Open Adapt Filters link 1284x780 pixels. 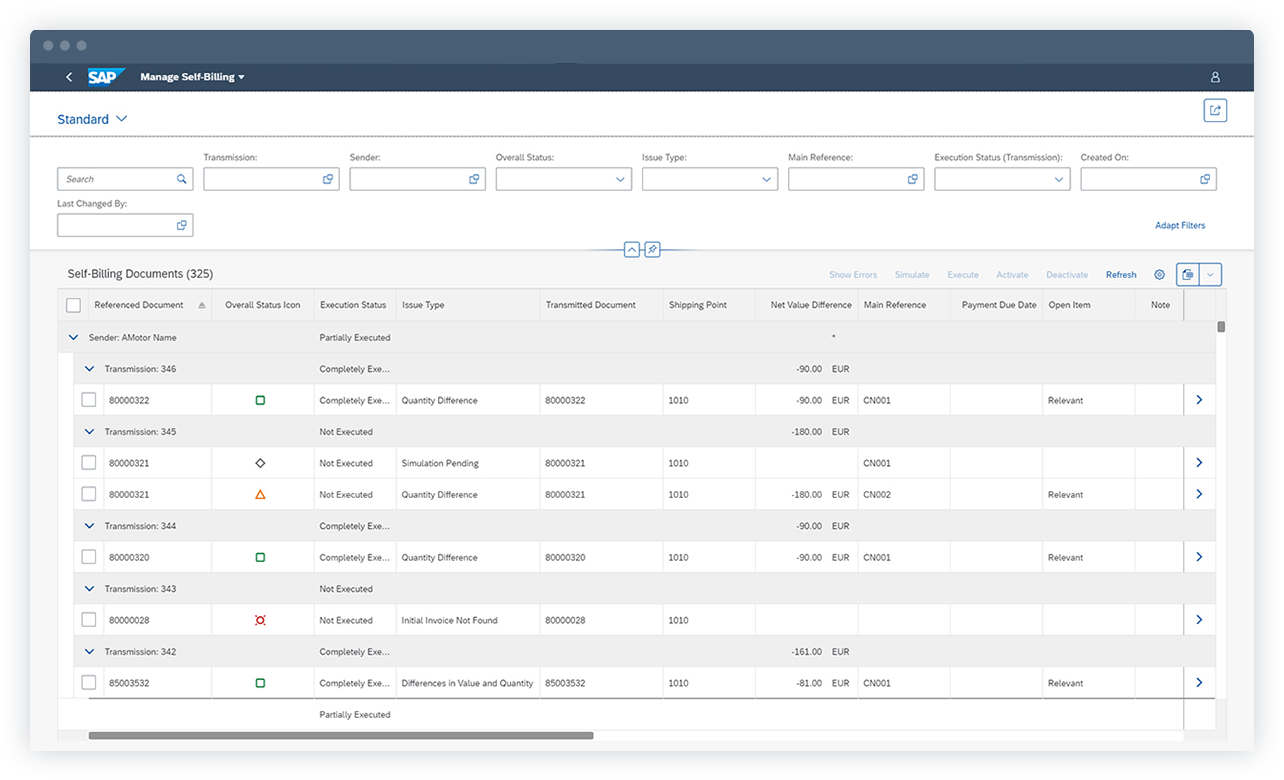(x=1180, y=225)
